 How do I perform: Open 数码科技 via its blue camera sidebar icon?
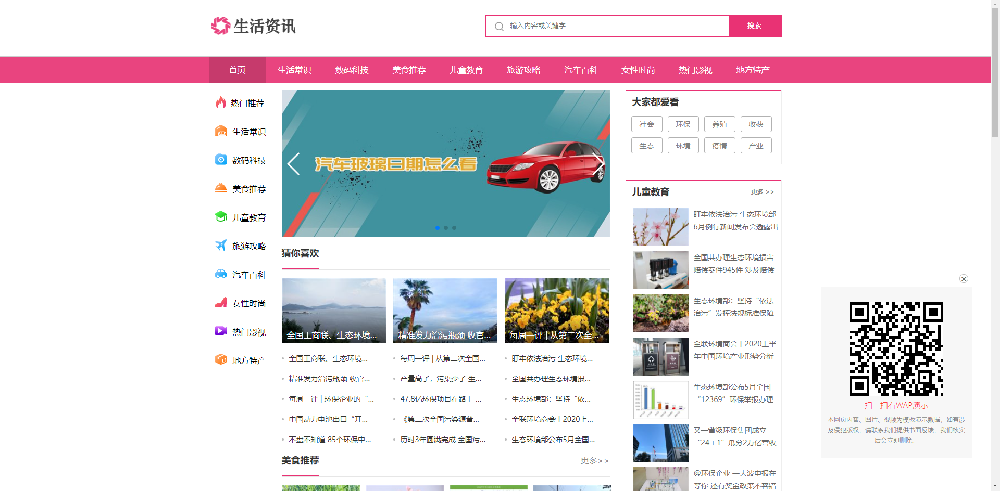click(221, 160)
